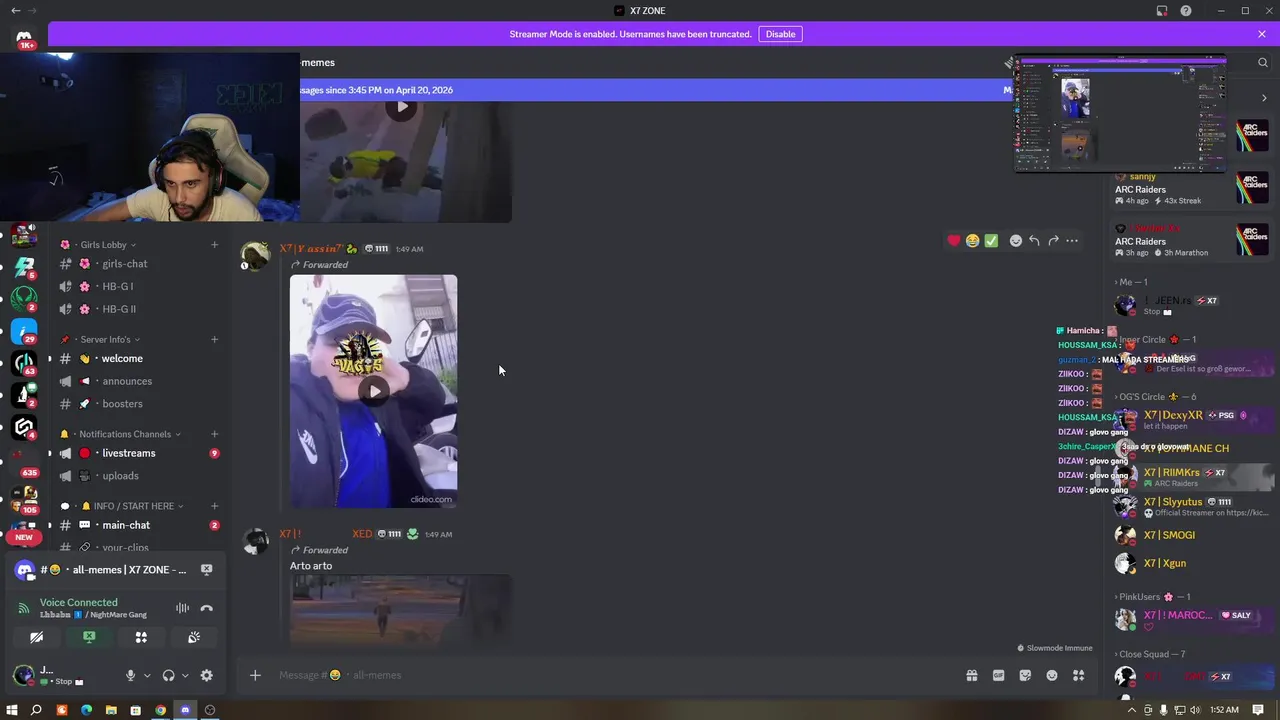Screen dimensions: 1280x720
Task: Open noise suppression waveform icon
Action: [x=182, y=608]
